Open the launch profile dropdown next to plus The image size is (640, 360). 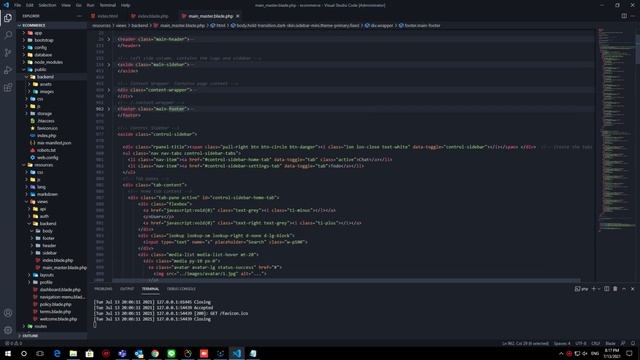(599, 289)
